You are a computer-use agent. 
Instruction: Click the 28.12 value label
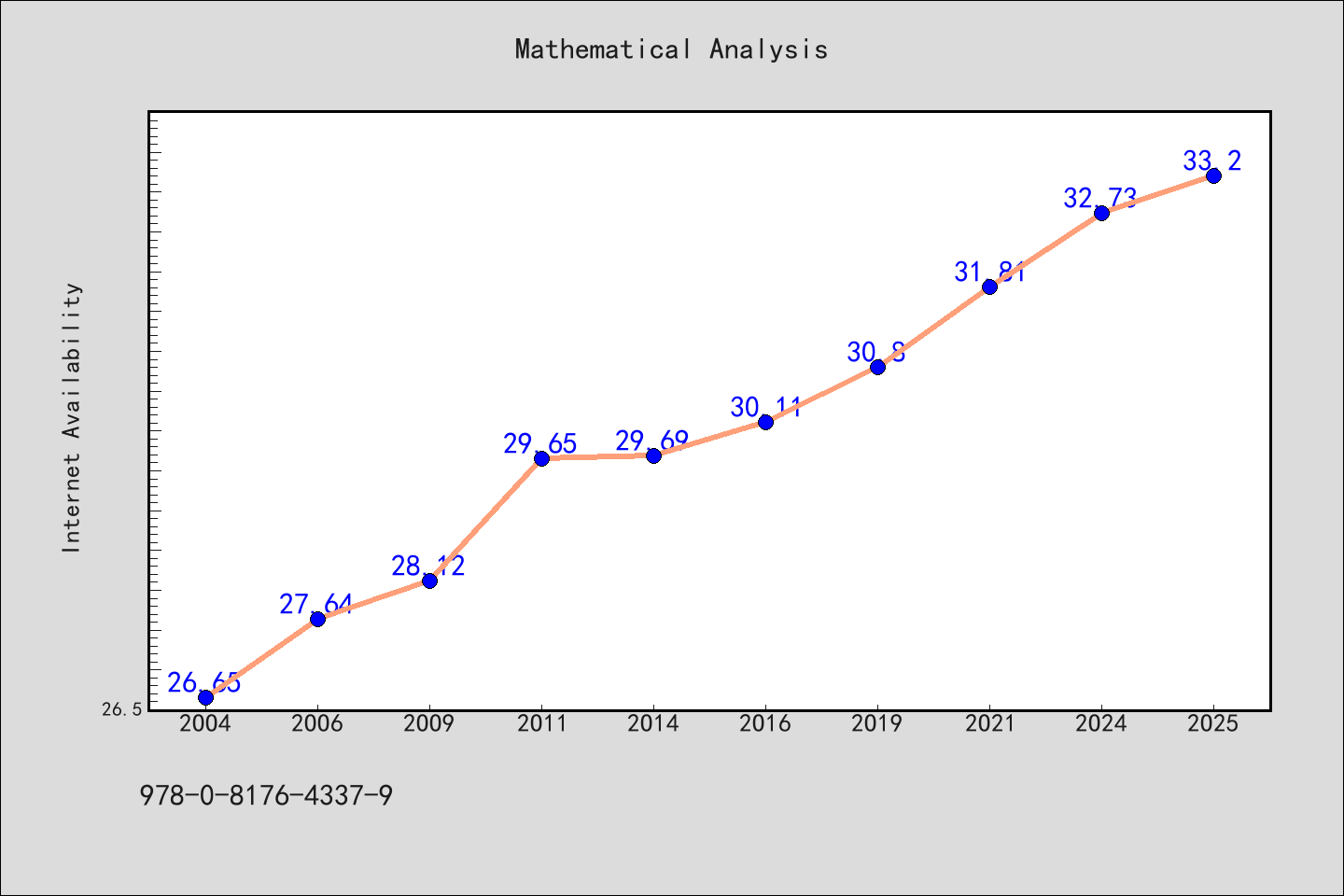pyautogui.click(x=428, y=566)
